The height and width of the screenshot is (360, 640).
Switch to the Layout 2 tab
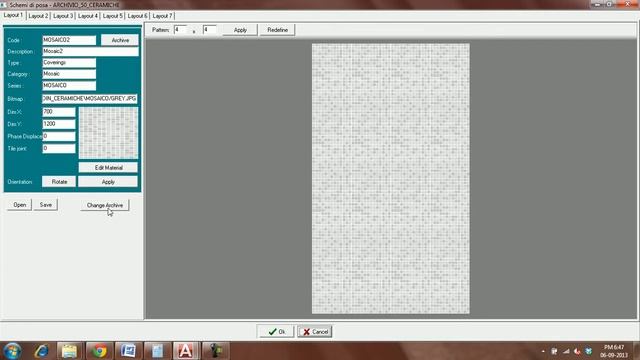pos(38,16)
